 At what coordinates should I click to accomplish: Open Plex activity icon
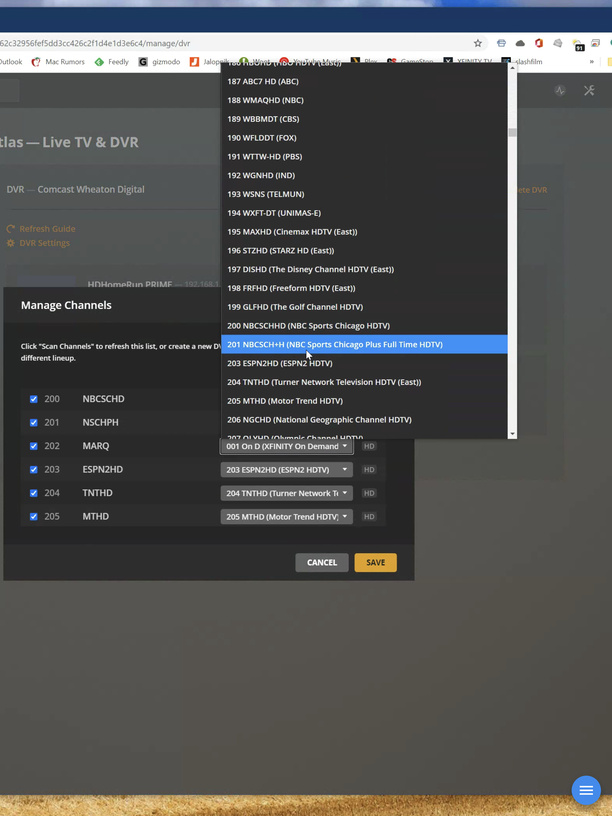click(x=560, y=91)
